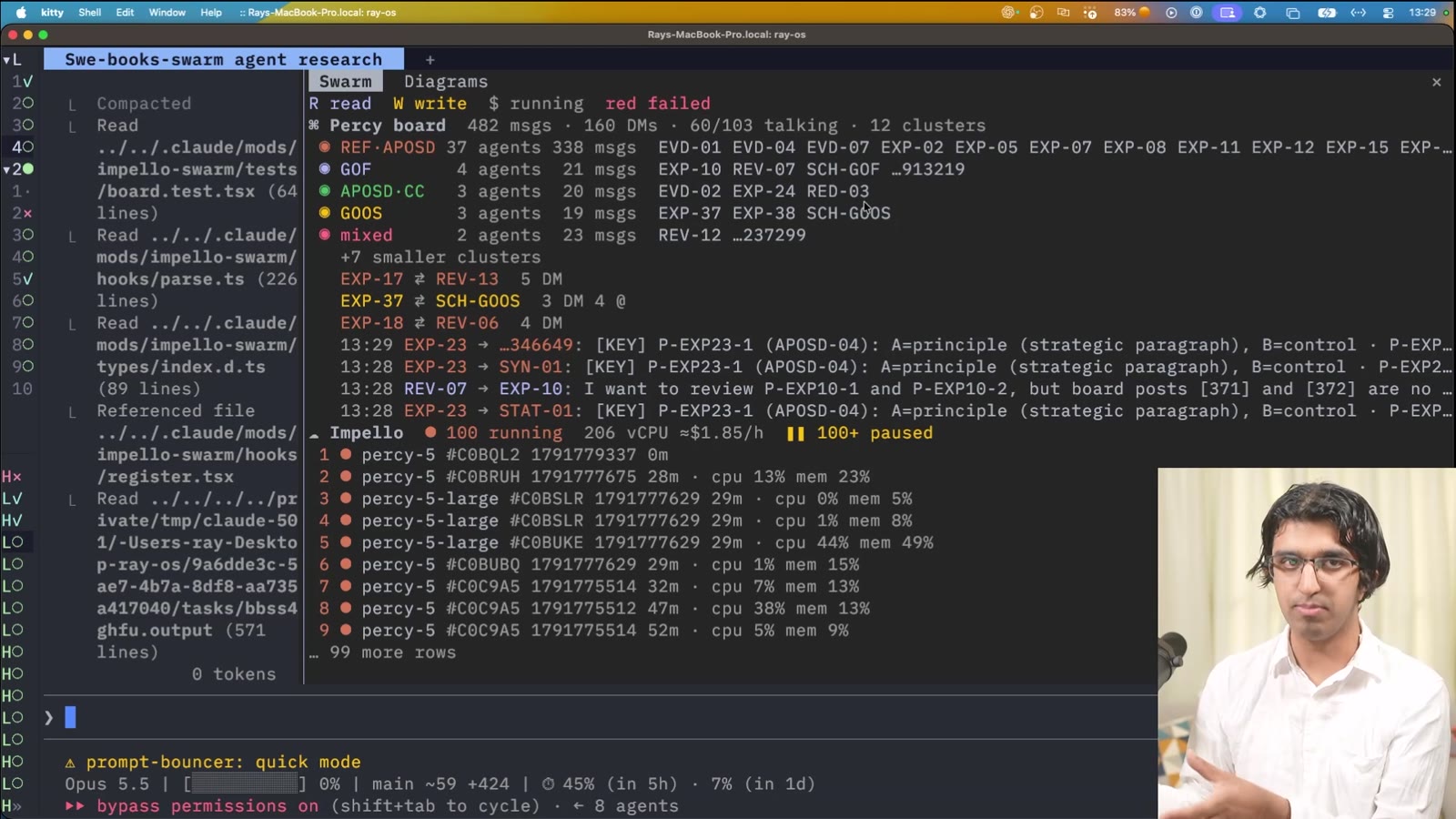
Task: Open a new tab with the plus button
Action: click(x=430, y=60)
